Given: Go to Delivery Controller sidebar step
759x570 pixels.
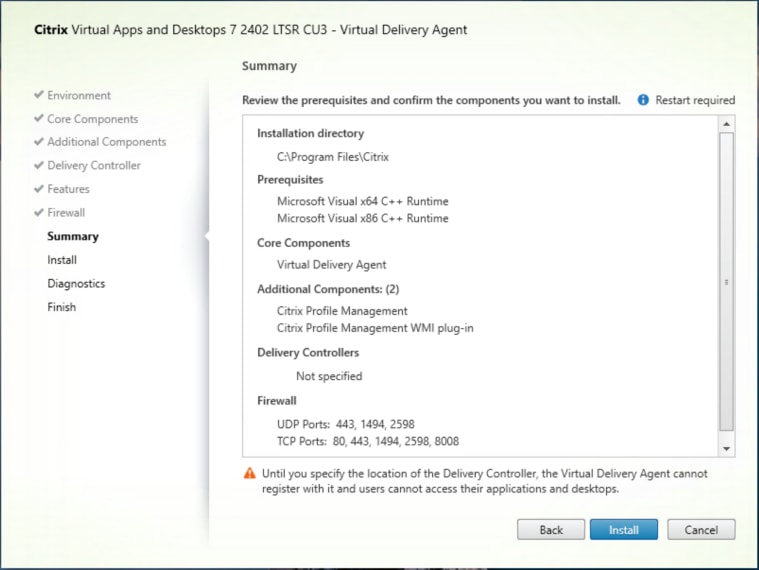Looking at the screenshot, I should [94, 165].
